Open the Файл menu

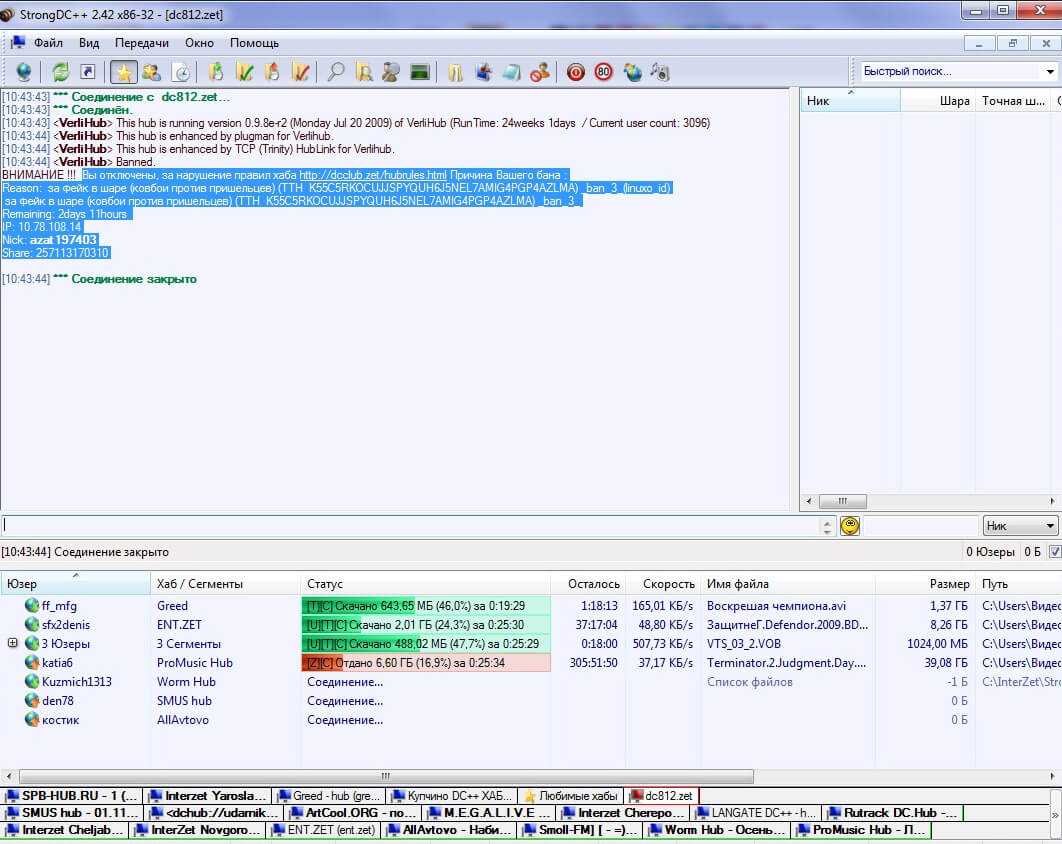point(48,43)
